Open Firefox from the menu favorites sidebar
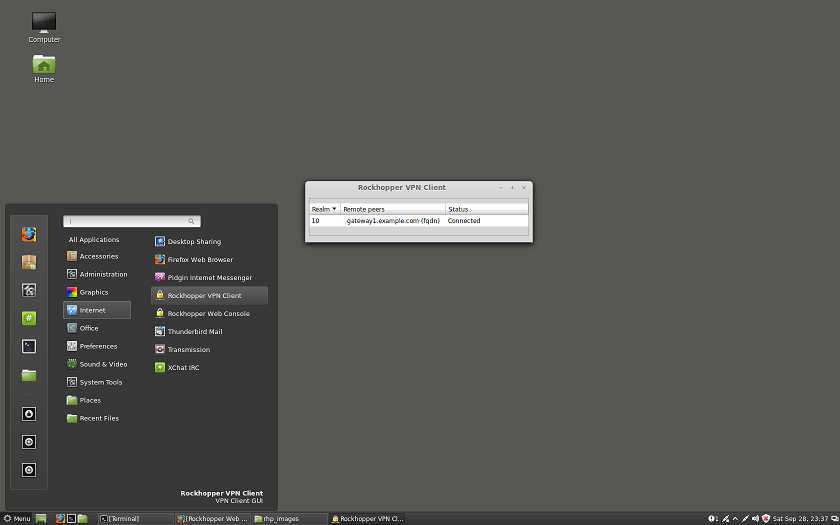This screenshot has height=525, width=840. (x=29, y=234)
